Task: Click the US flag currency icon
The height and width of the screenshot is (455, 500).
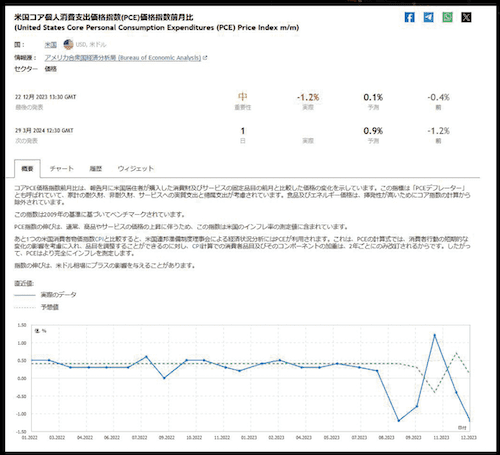Action: (68, 44)
